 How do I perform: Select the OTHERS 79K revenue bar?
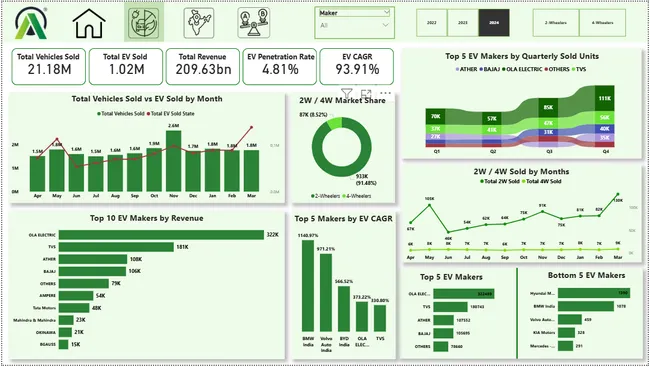click(84, 283)
